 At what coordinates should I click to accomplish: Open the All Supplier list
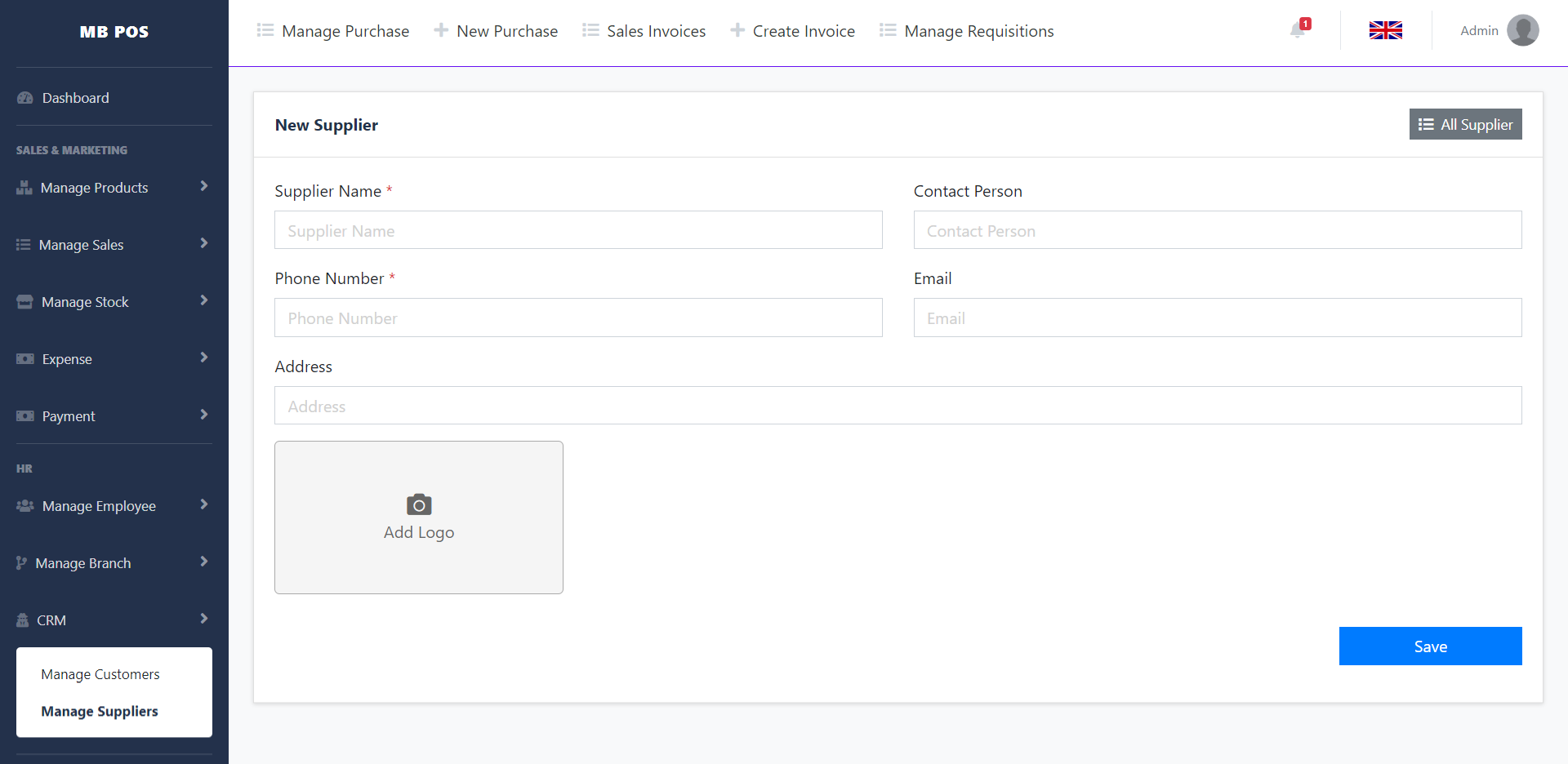(x=1465, y=124)
